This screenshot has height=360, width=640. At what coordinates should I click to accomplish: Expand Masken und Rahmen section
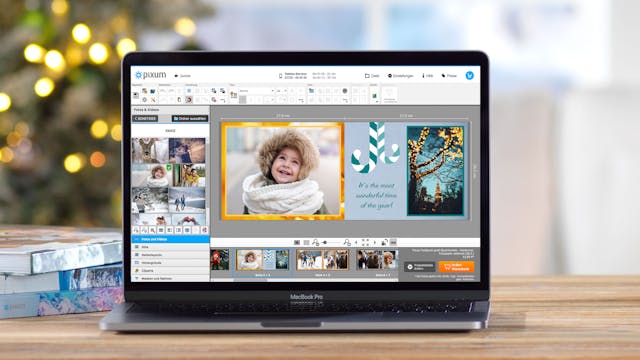point(170,278)
